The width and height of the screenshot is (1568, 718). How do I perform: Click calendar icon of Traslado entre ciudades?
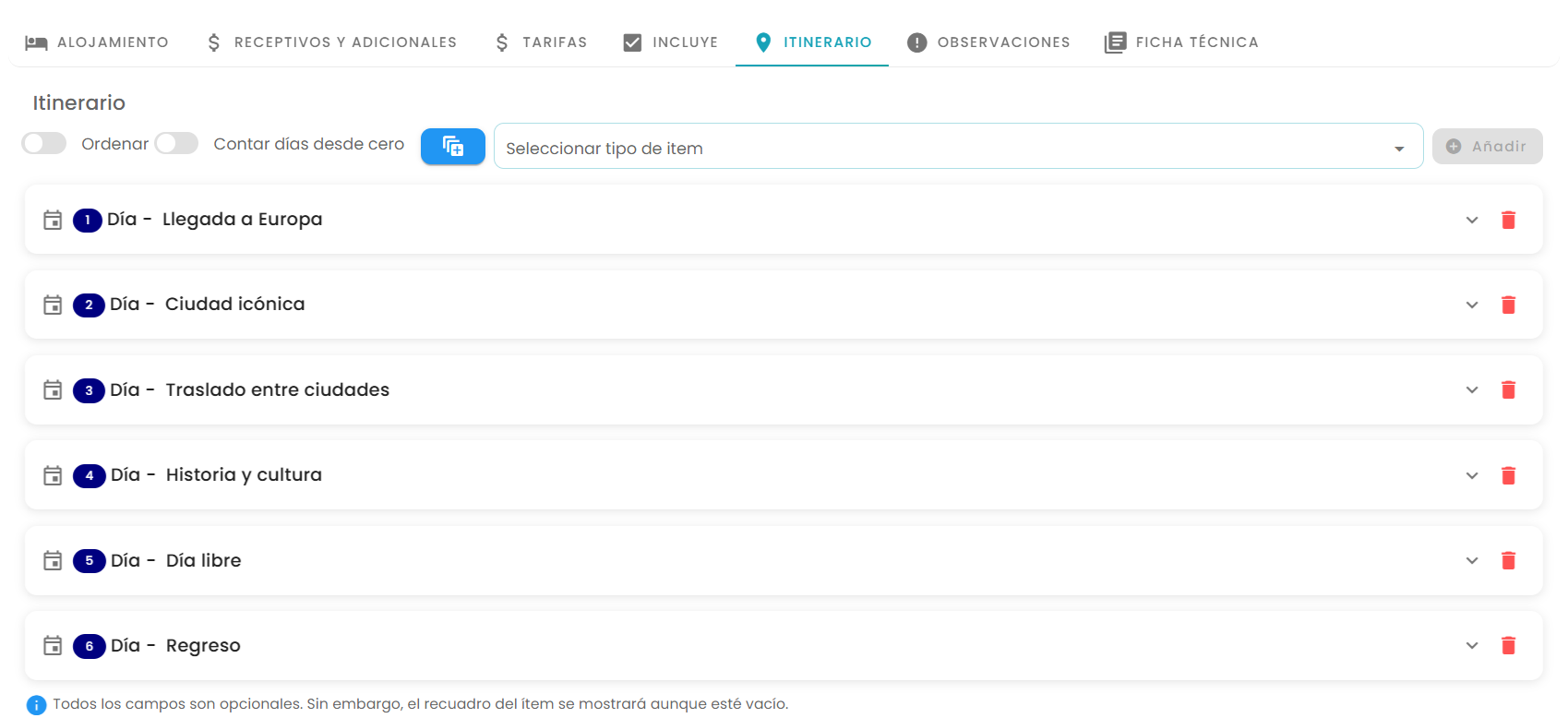[x=53, y=389]
